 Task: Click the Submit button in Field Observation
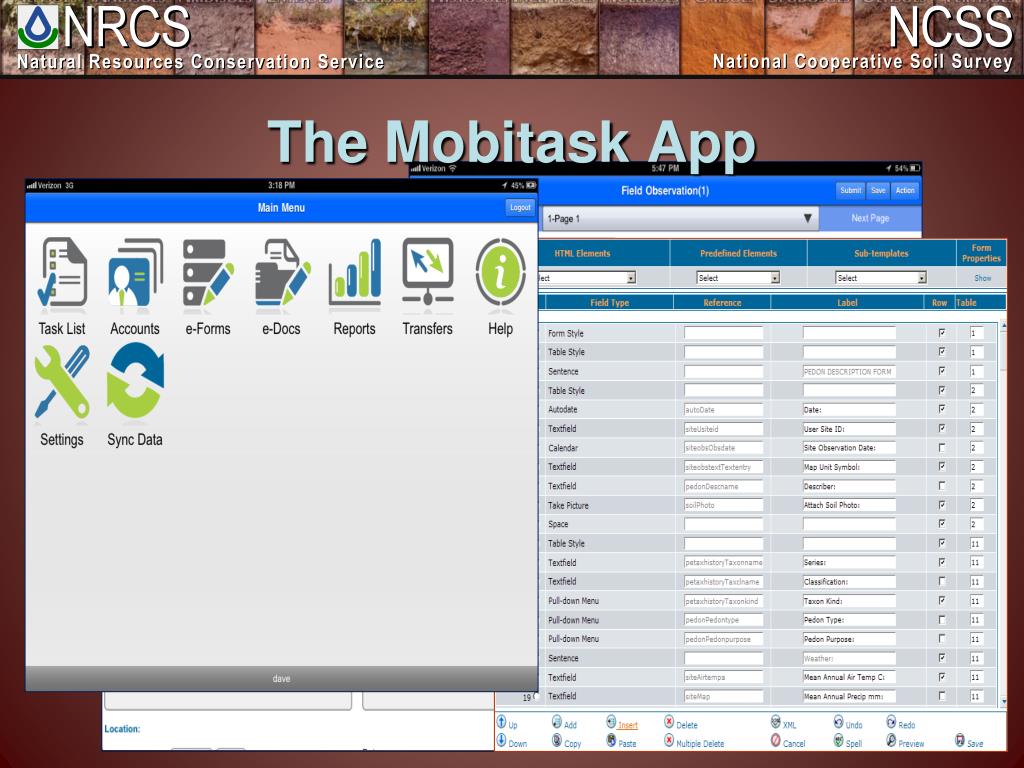click(850, 190)
